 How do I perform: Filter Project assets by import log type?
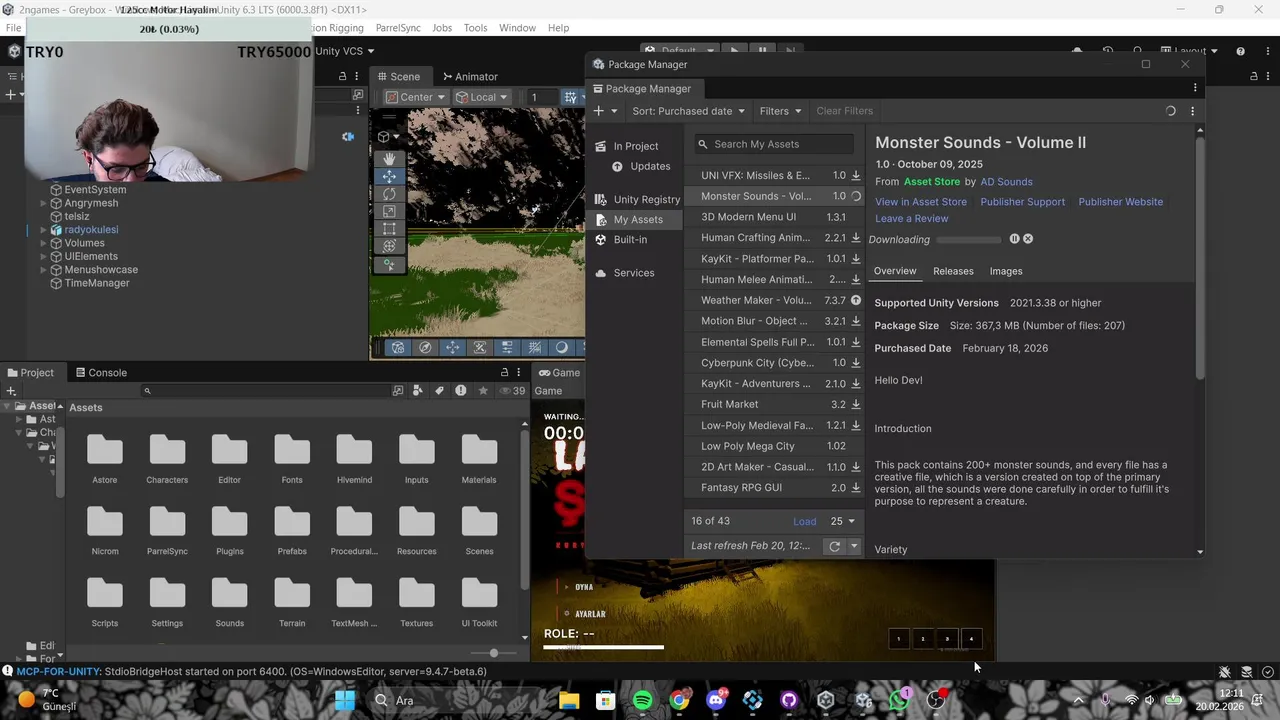tap(461, 391)
